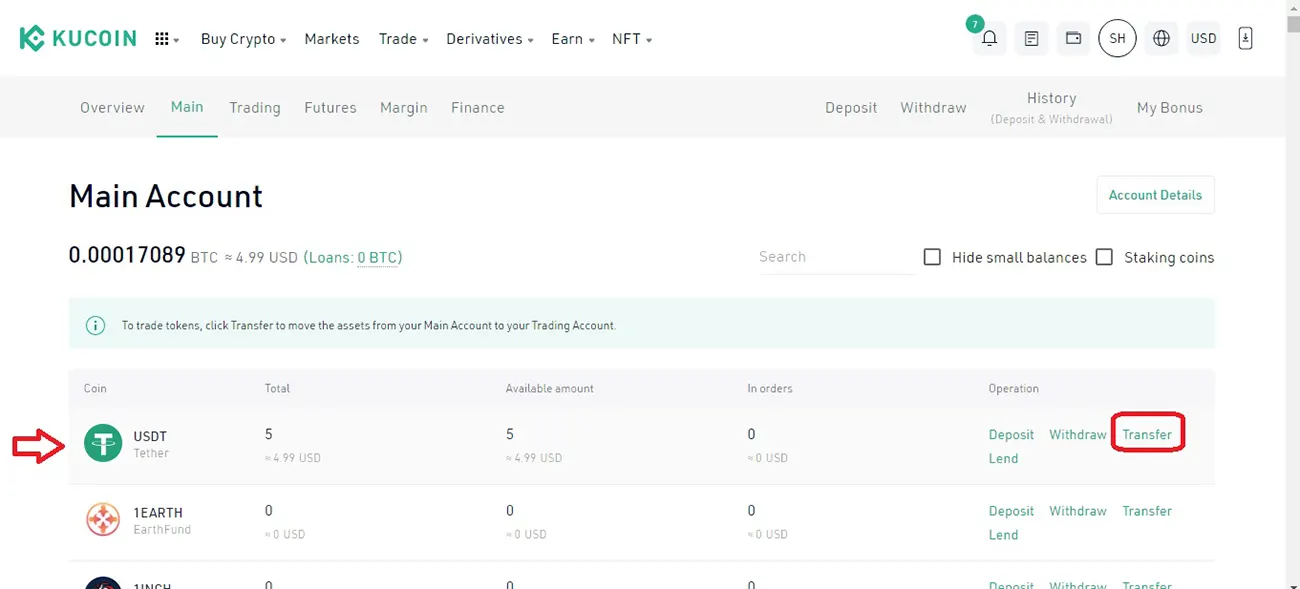Click the Tether coin icon
The height and width of the screenshot is (589, 1300).
point(103,443)
